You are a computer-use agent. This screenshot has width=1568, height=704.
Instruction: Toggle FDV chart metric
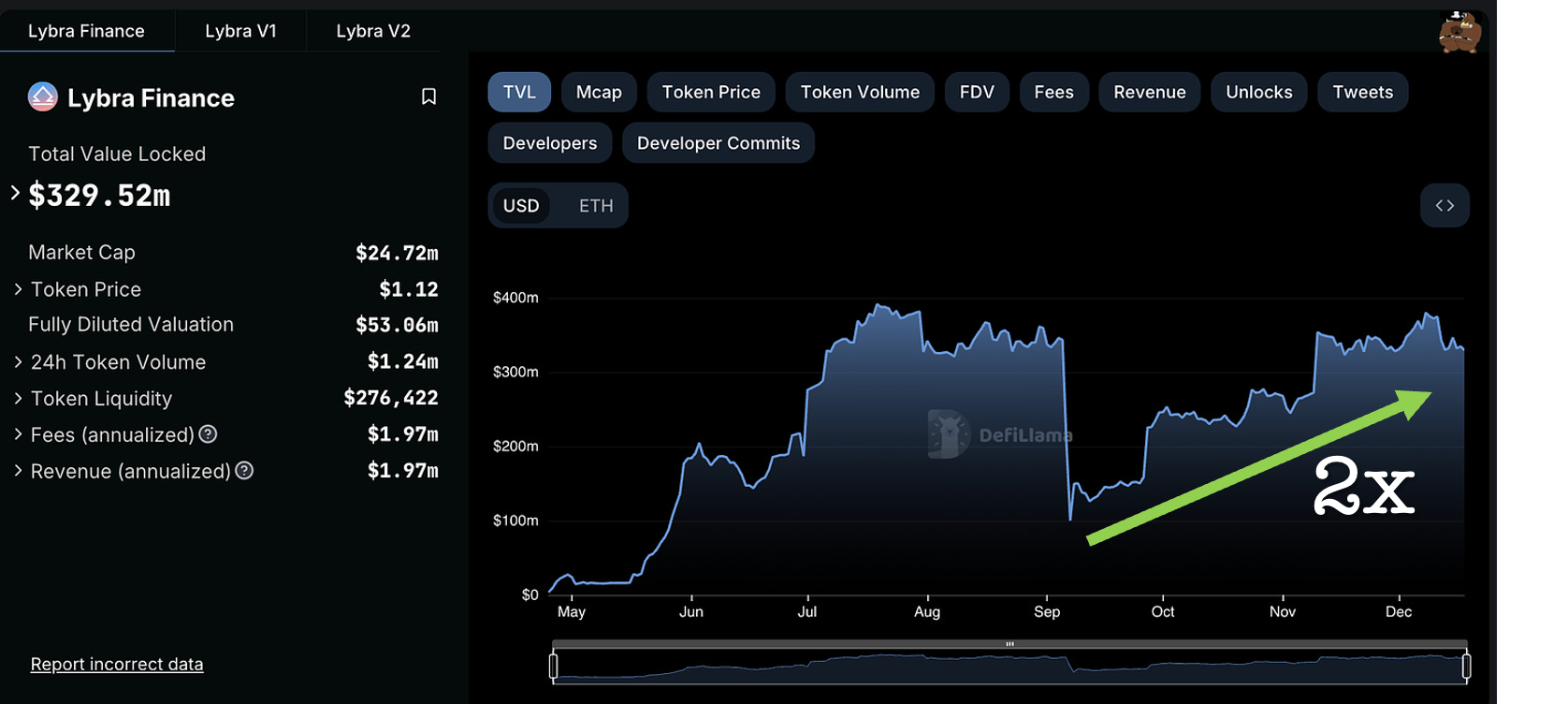[x=977, y=92]
